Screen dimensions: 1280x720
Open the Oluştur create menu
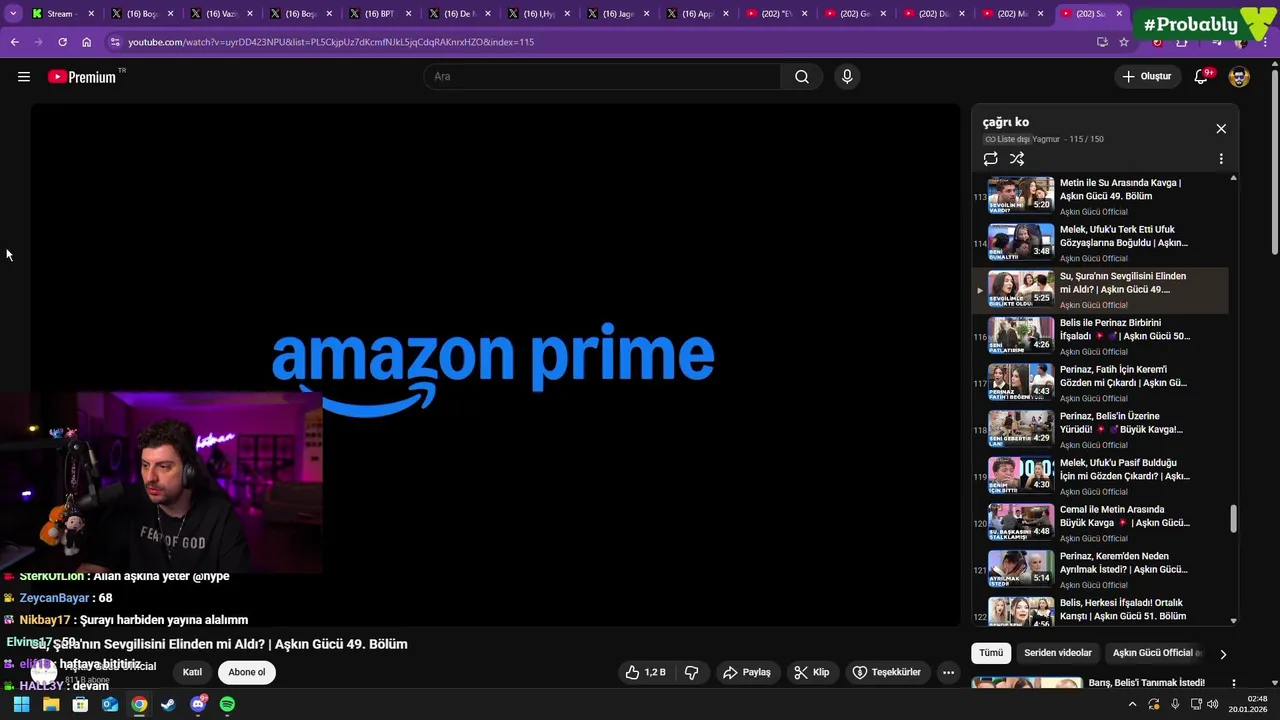click(x=1146, y=77)
